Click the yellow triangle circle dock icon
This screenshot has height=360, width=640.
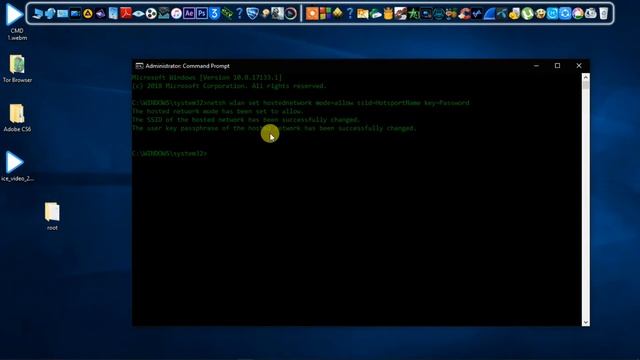[x=88, y=13]
